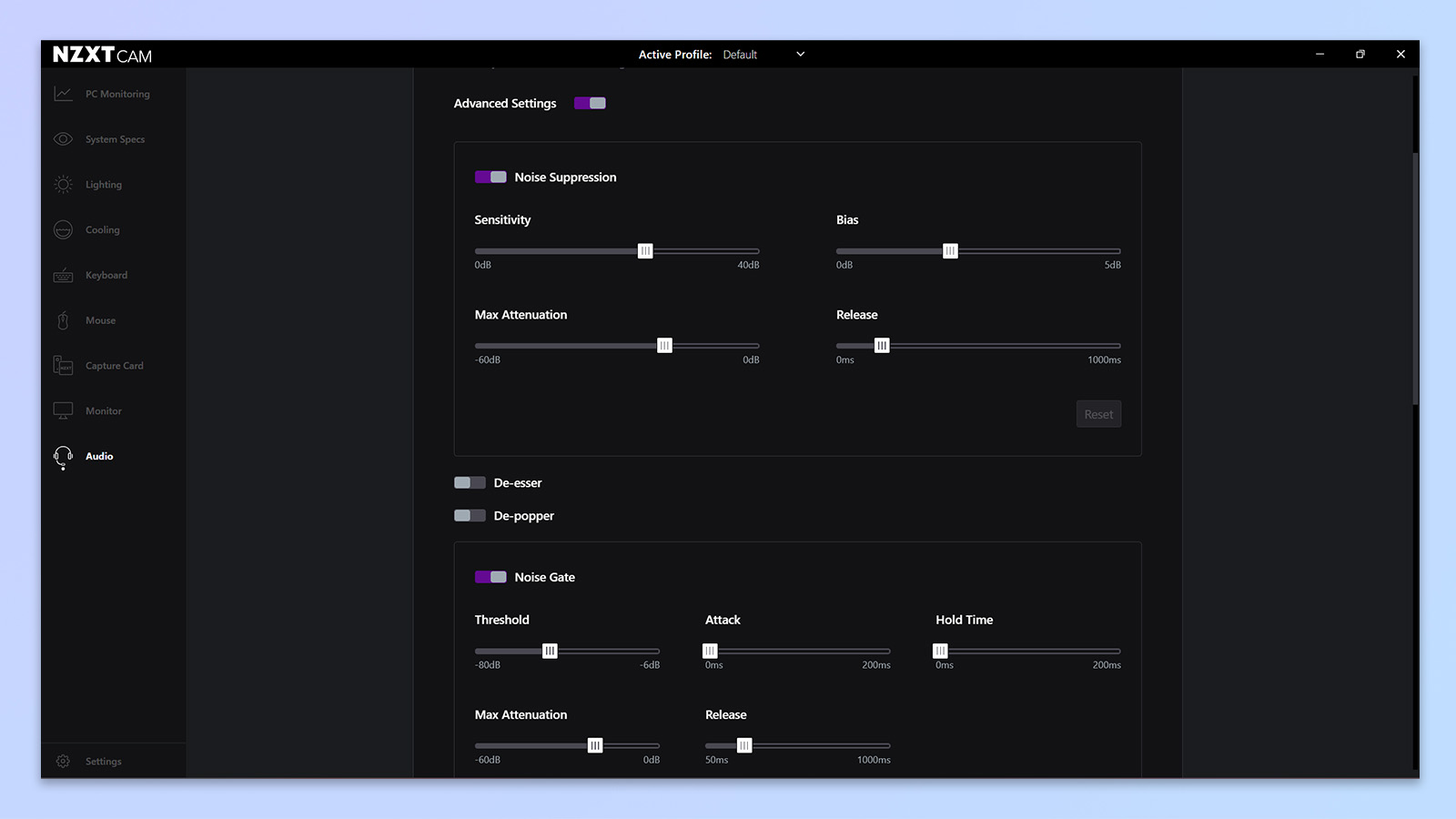This screenshot has width=1456, height=819.
Task: Select the Audio tab in sidebar
Action: coord(99,457)
